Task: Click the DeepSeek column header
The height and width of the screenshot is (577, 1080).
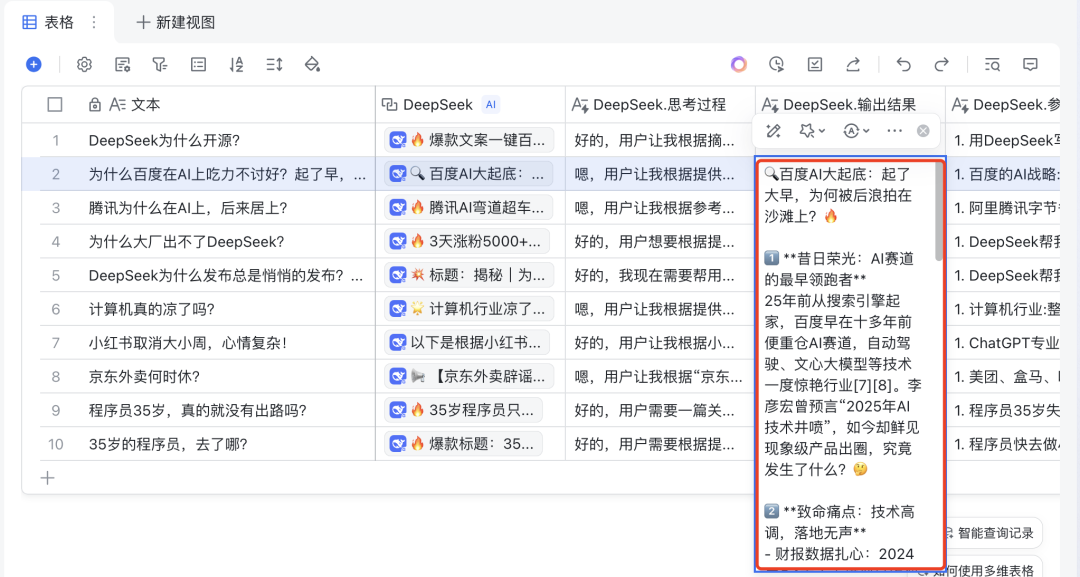Action: (x=470, y=105)
